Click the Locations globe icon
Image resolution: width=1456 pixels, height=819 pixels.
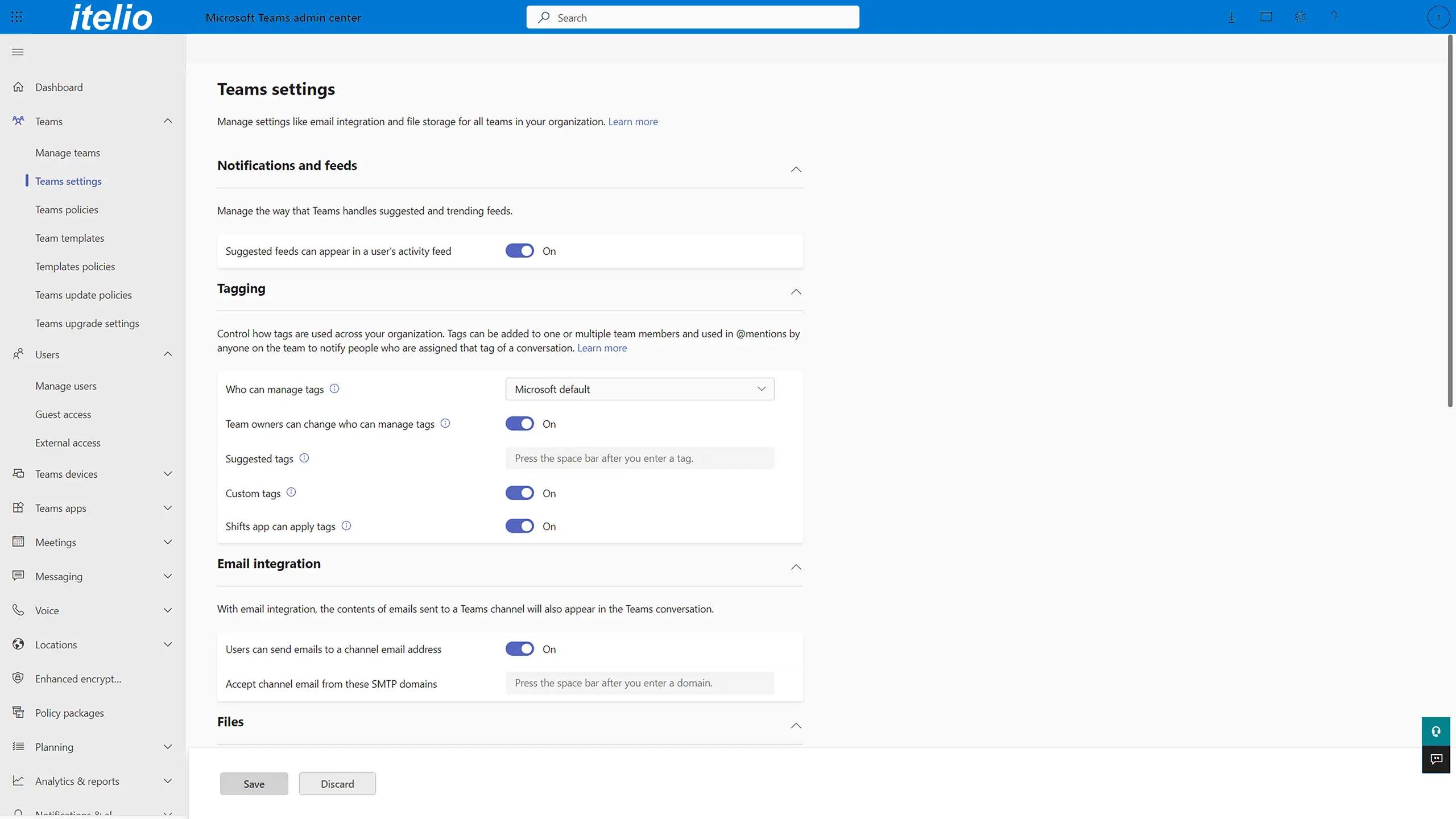pyautogui.click(x=18, y=644)
